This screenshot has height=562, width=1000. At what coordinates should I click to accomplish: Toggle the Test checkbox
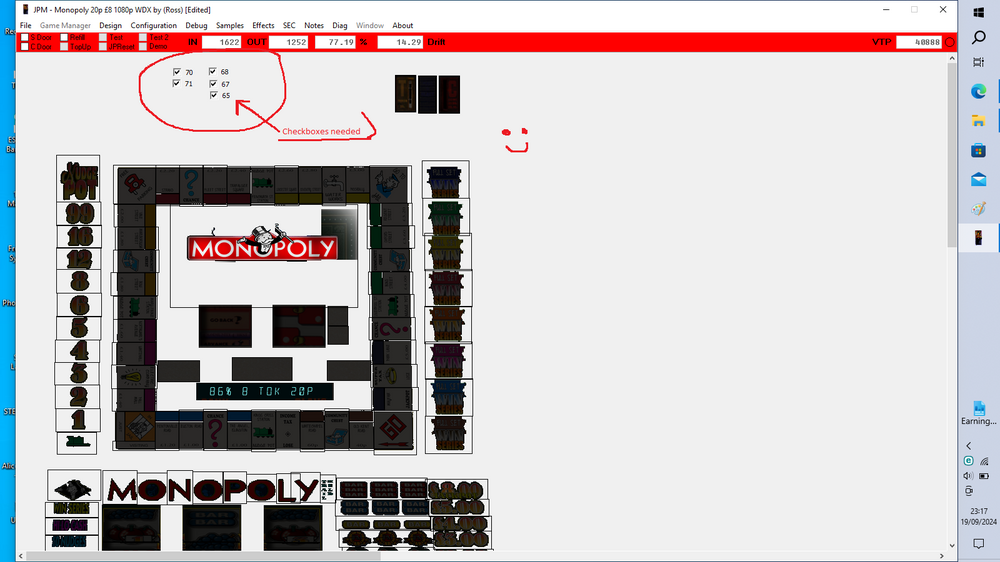click(x=103, y=38)
